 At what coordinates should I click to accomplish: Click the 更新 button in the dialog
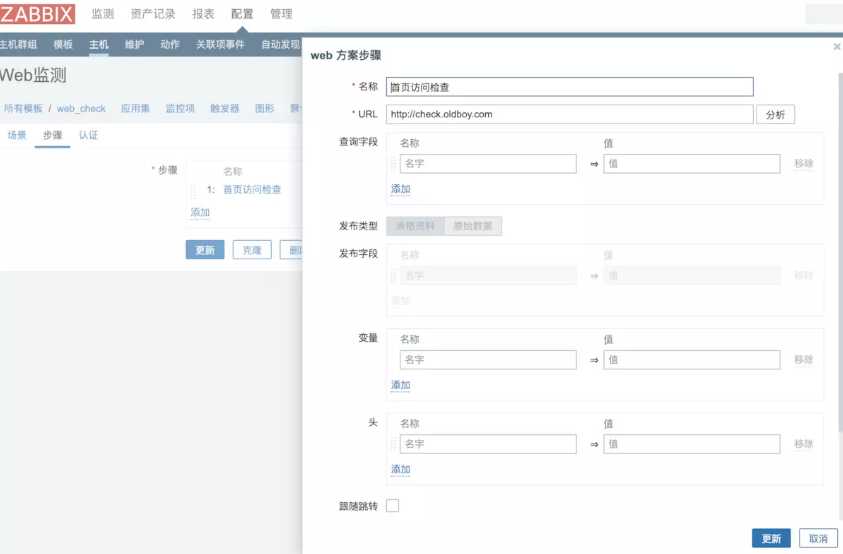coord(771,538)
